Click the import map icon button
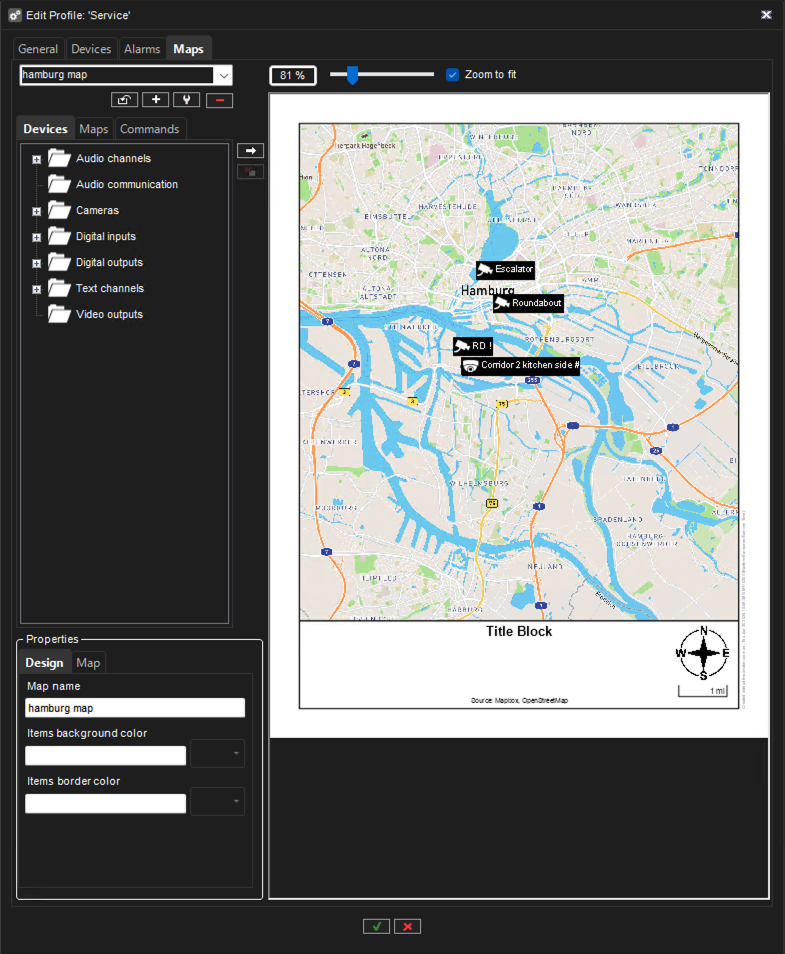Viewport: 785px width, 954px height. pyautogui.click(x=124, y=100)
